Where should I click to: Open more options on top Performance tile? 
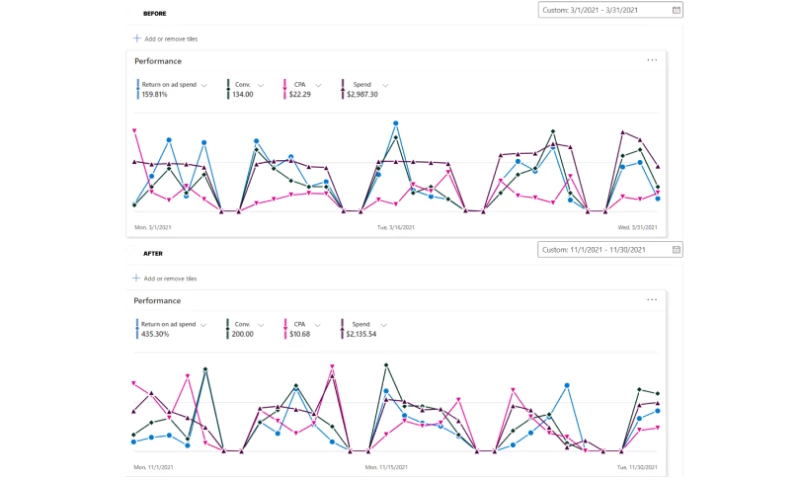pos(652,60)
